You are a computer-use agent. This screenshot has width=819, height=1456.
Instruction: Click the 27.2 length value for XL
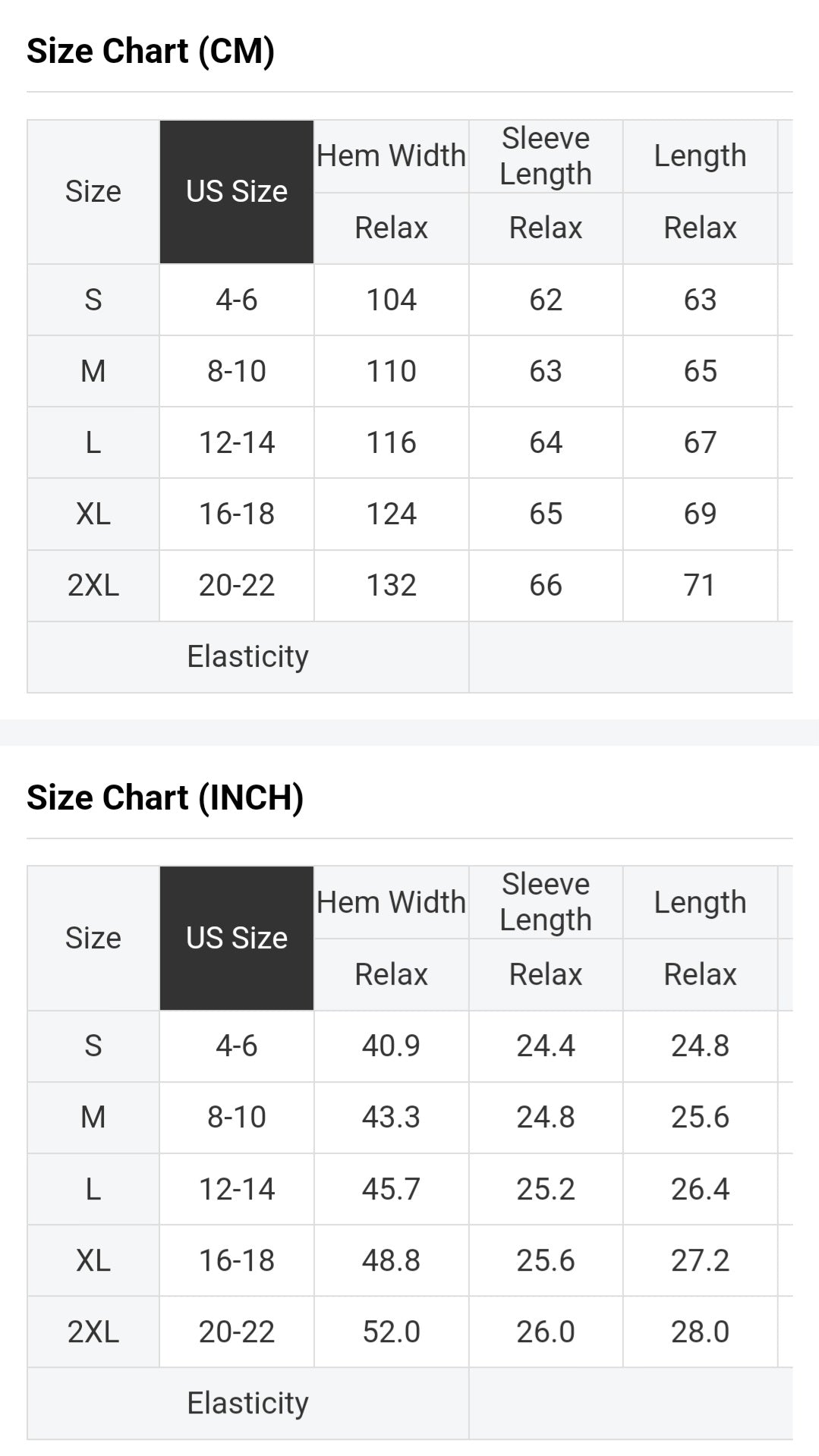point(700,1260)
